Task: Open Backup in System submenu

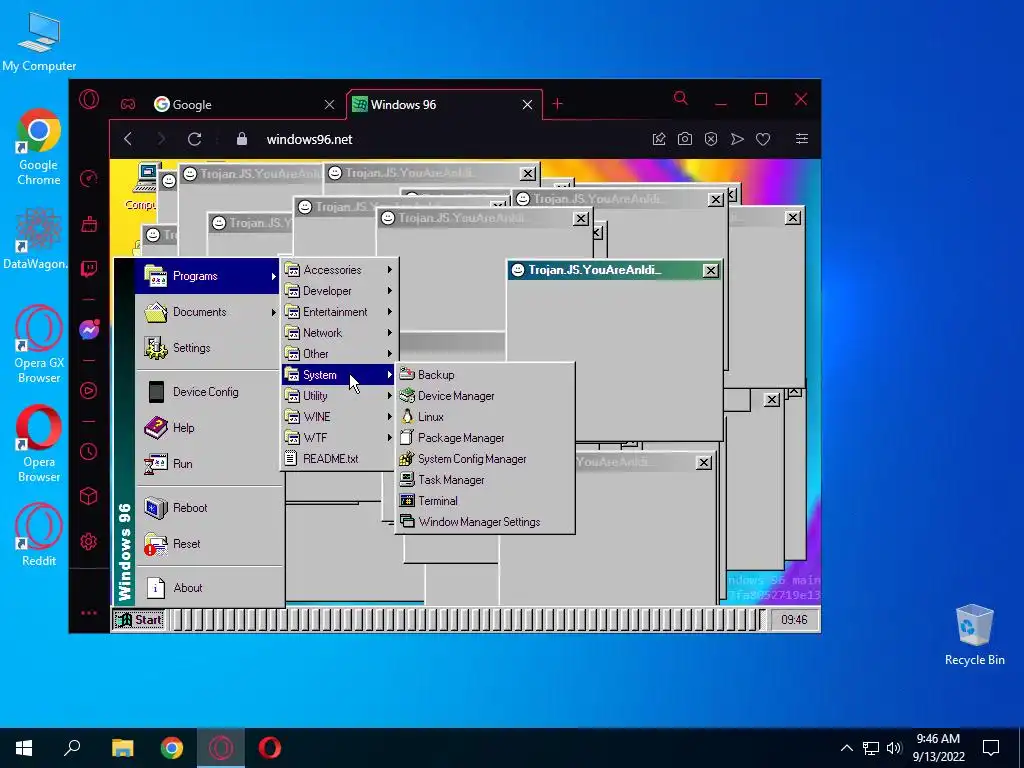Action: click(485, 374)
